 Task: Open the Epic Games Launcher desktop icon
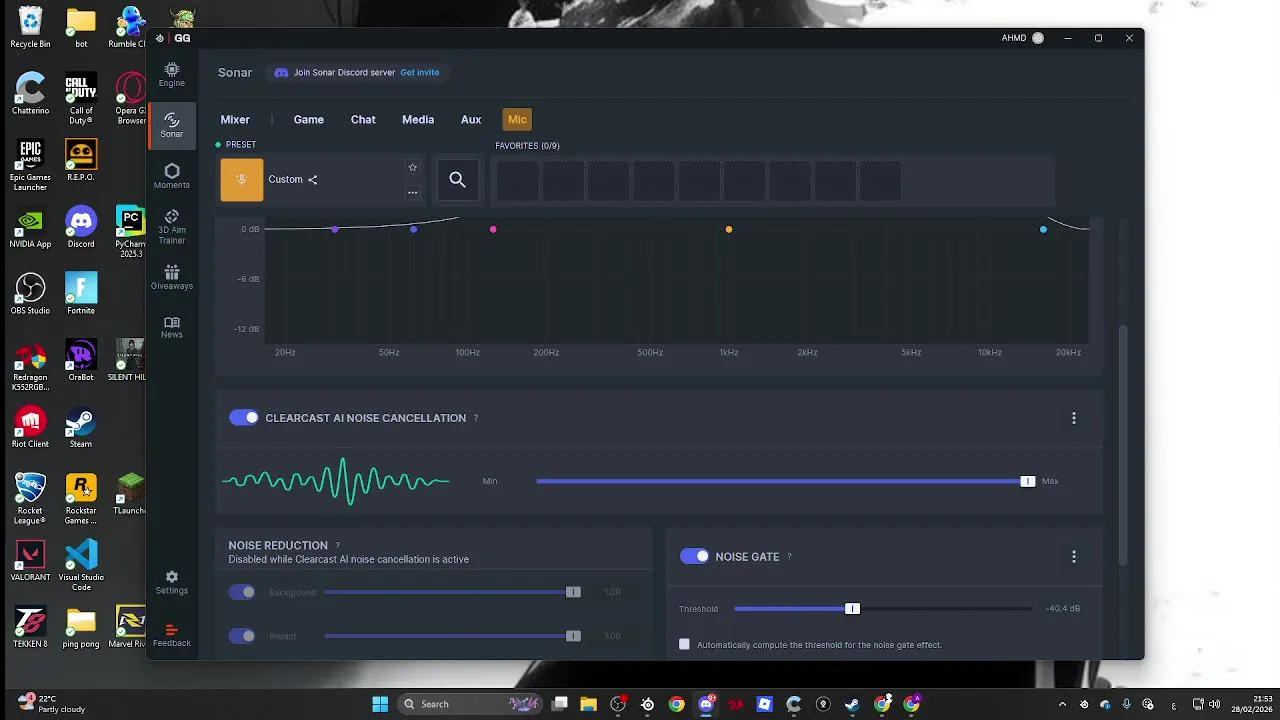pos(30,165)
